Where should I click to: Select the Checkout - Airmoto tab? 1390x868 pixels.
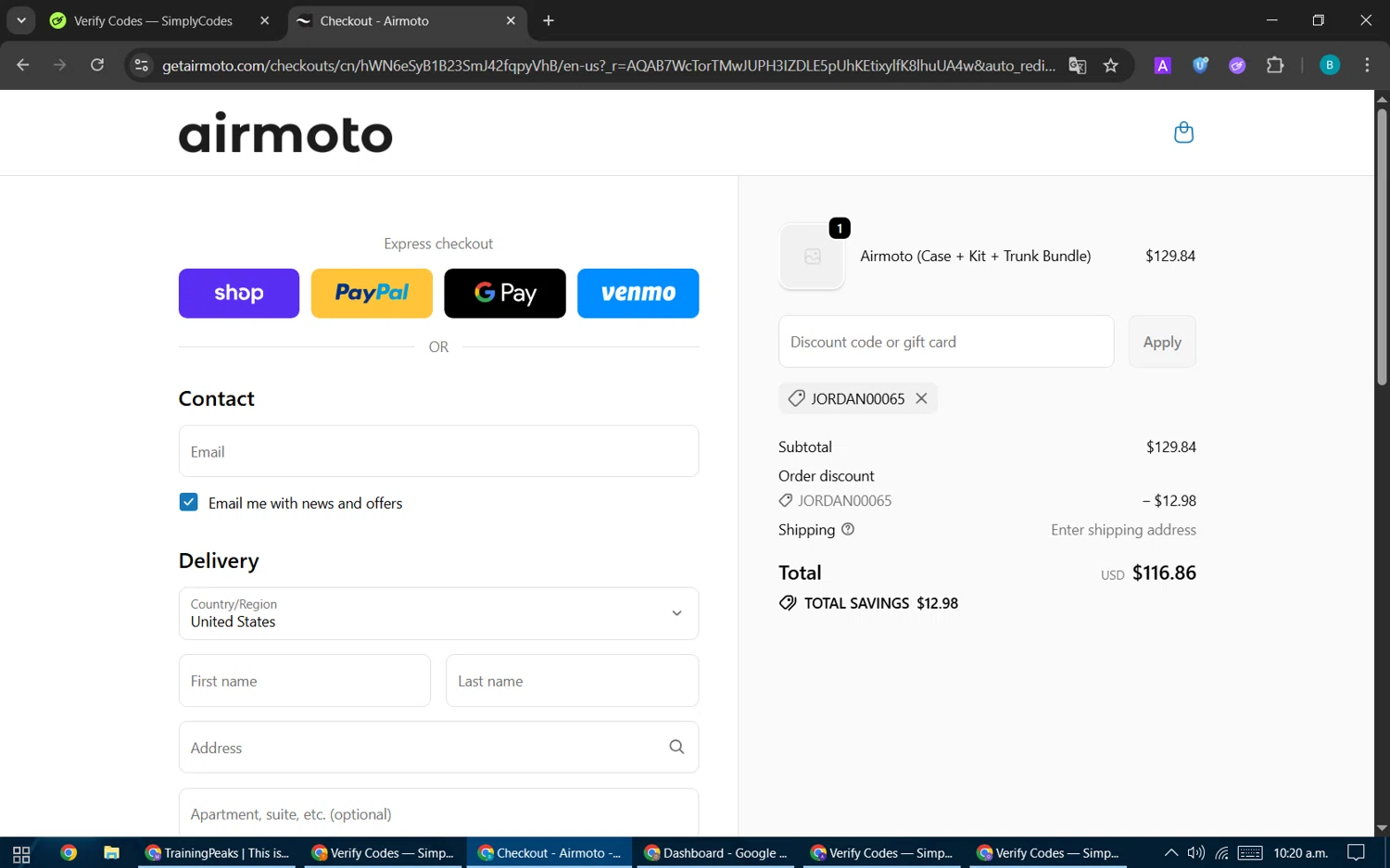point(406,20)
